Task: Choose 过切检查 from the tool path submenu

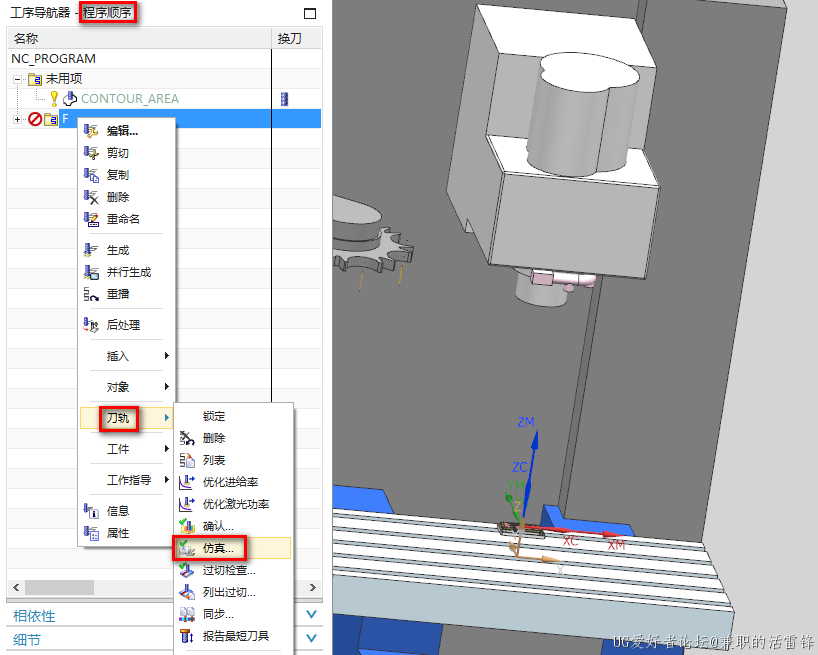Action: (x=229, y=570)
